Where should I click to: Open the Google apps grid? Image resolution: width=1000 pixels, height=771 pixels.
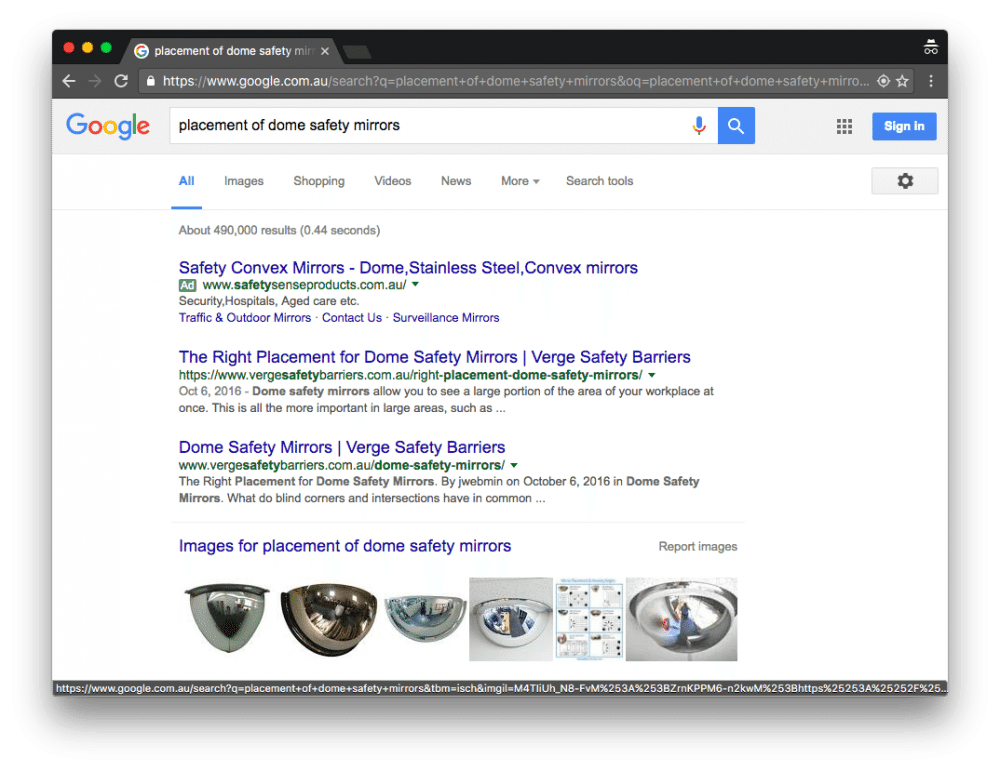pos(844,126)
